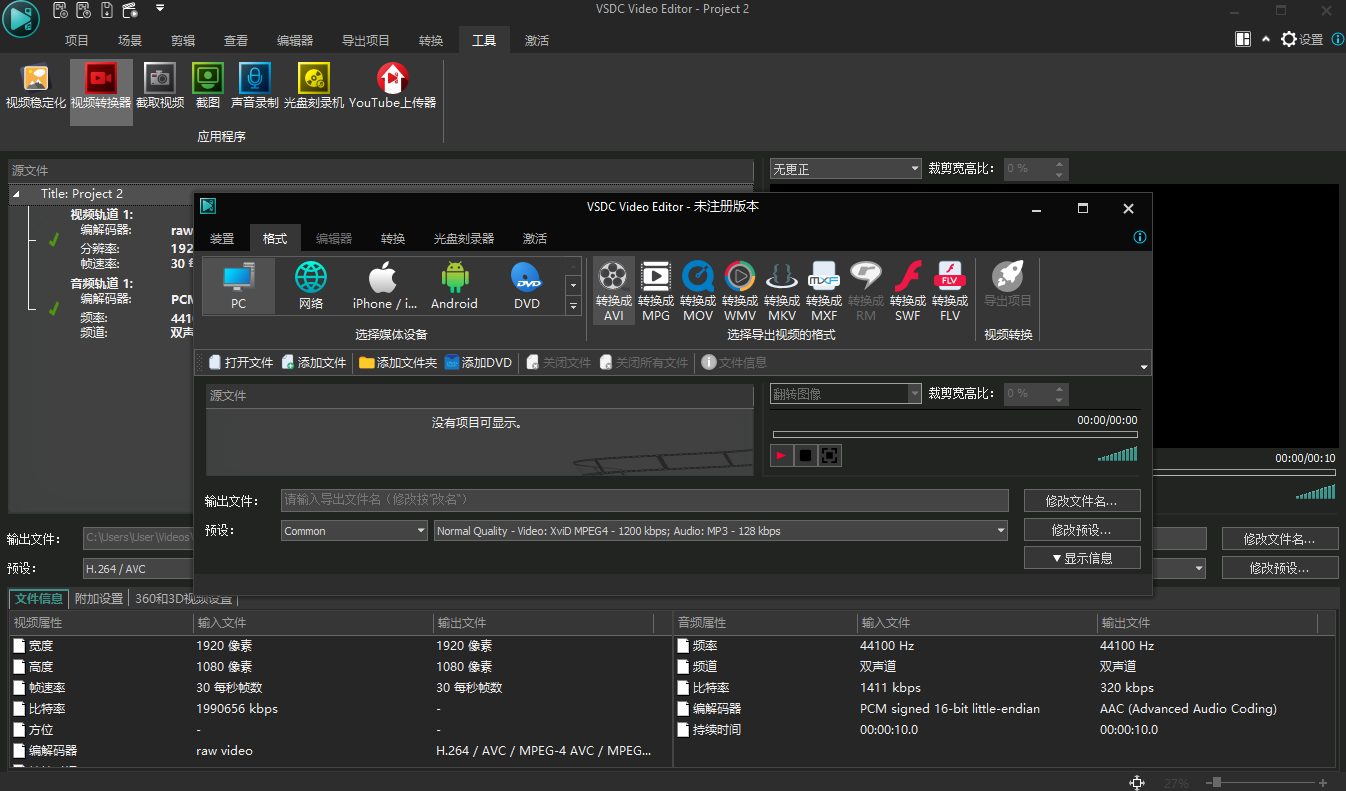This screenshot has width=1346, height=791.
Task: Click converter preview progress bar
Action: (955, 434)
